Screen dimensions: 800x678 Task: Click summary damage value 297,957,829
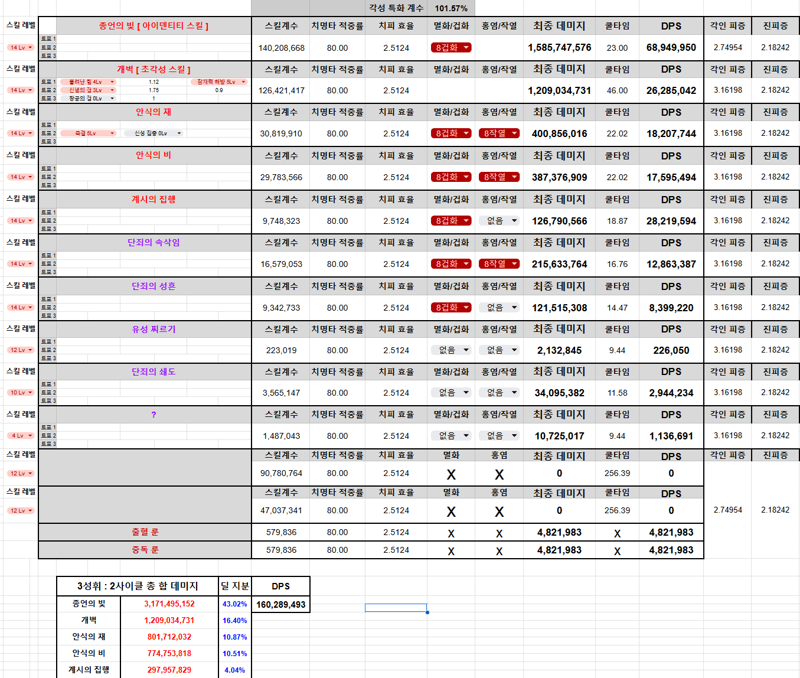pos(169,670)
